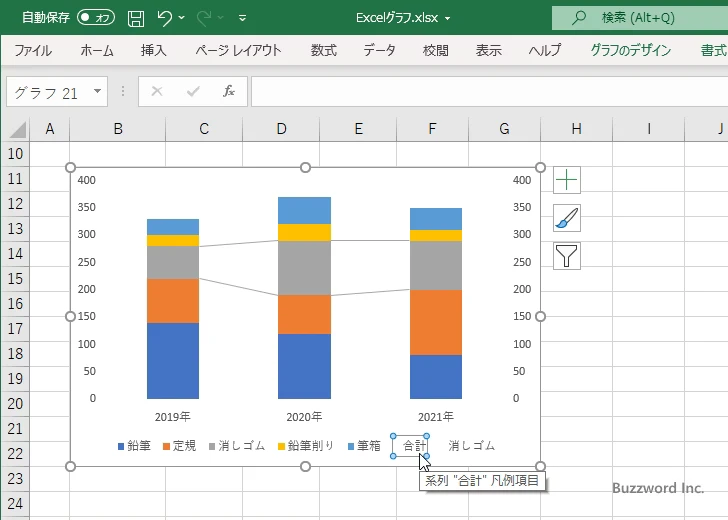Click the Chart Filters funnel button
Image resolution: width=728 pixels, height=520 pixels.
click(x=567, y=256)
